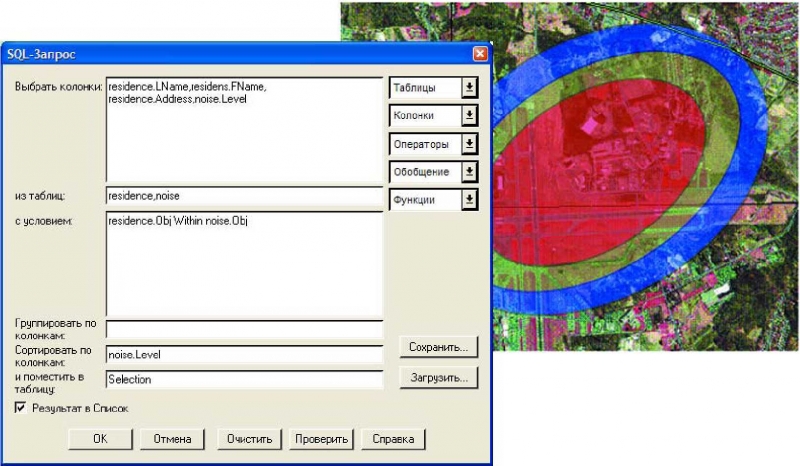
Task: Click the Сортировать по колонкам field
Action: coord(244,354)
